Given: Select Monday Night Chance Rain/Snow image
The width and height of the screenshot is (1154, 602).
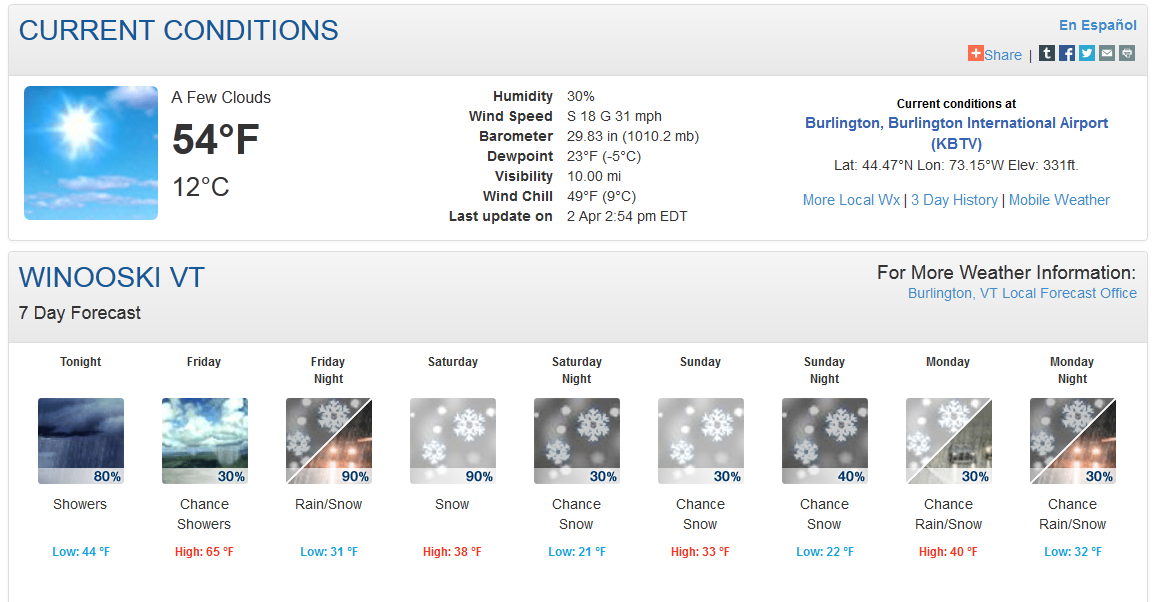Looking at the screenshot, I should 1073,441.
